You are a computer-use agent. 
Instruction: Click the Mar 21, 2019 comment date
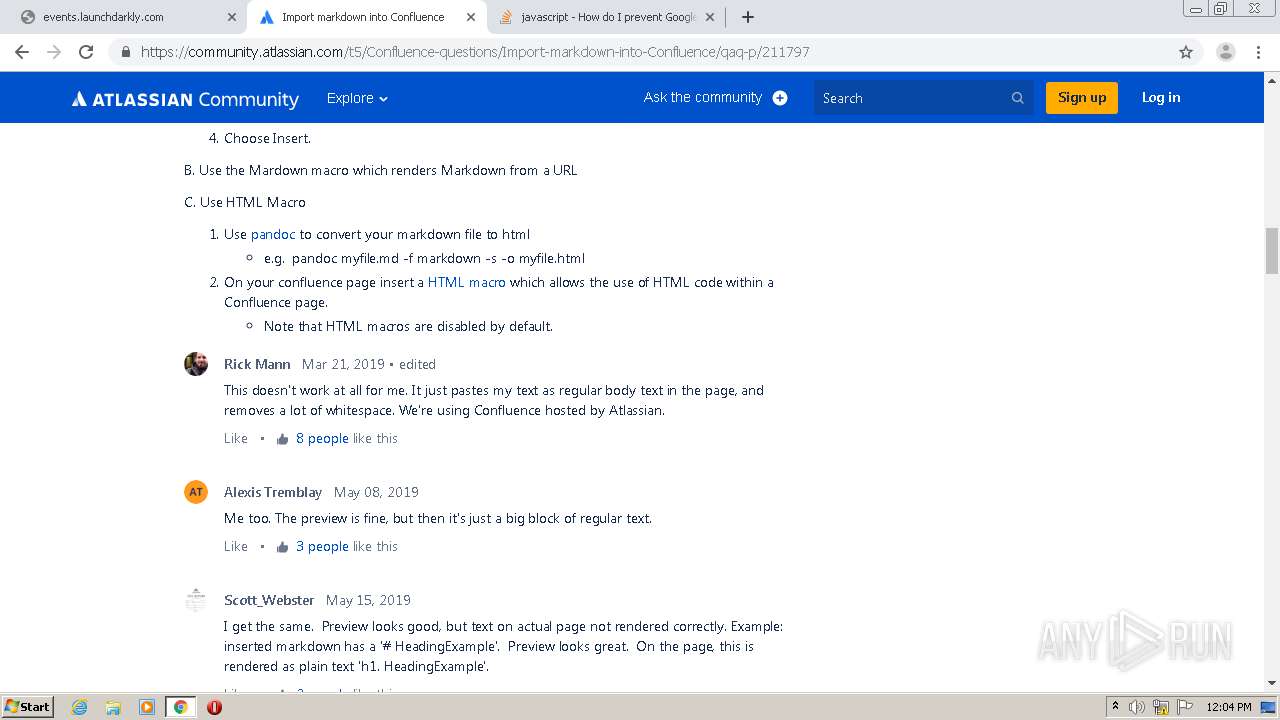tap(343, 364)
